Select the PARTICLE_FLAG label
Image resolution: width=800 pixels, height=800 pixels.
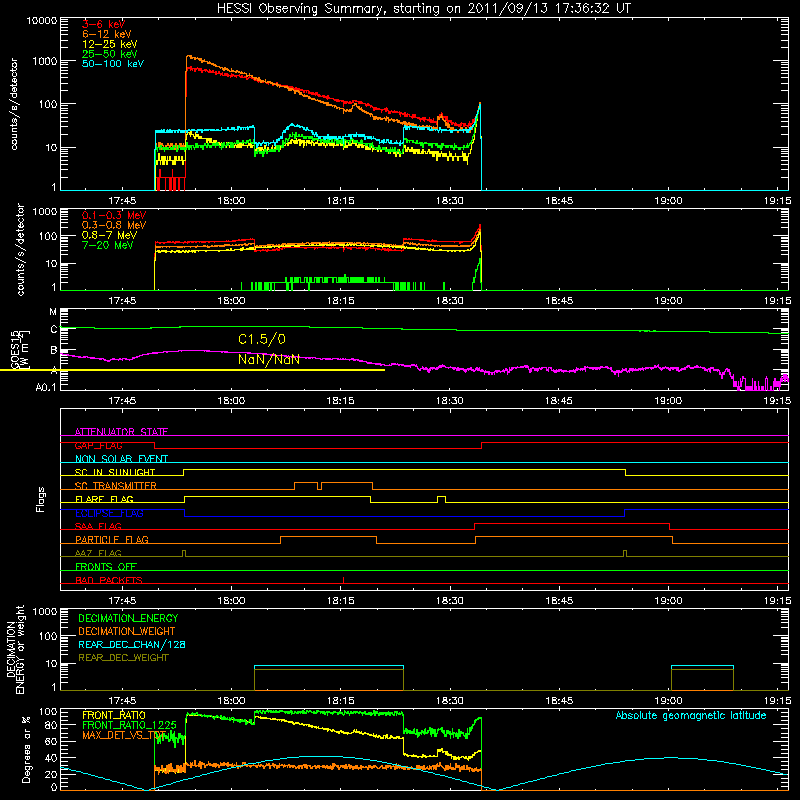click(x=112, y=539)
